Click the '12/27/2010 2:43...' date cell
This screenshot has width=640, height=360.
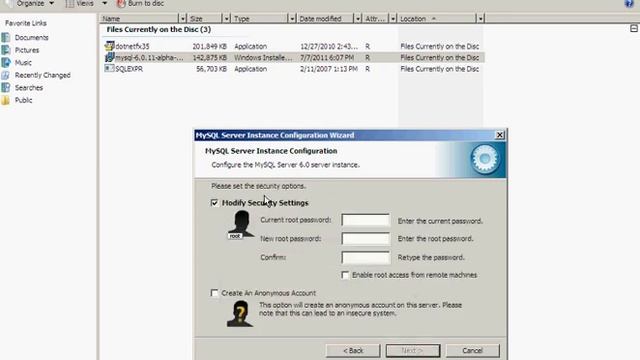(x=329, y=46)
